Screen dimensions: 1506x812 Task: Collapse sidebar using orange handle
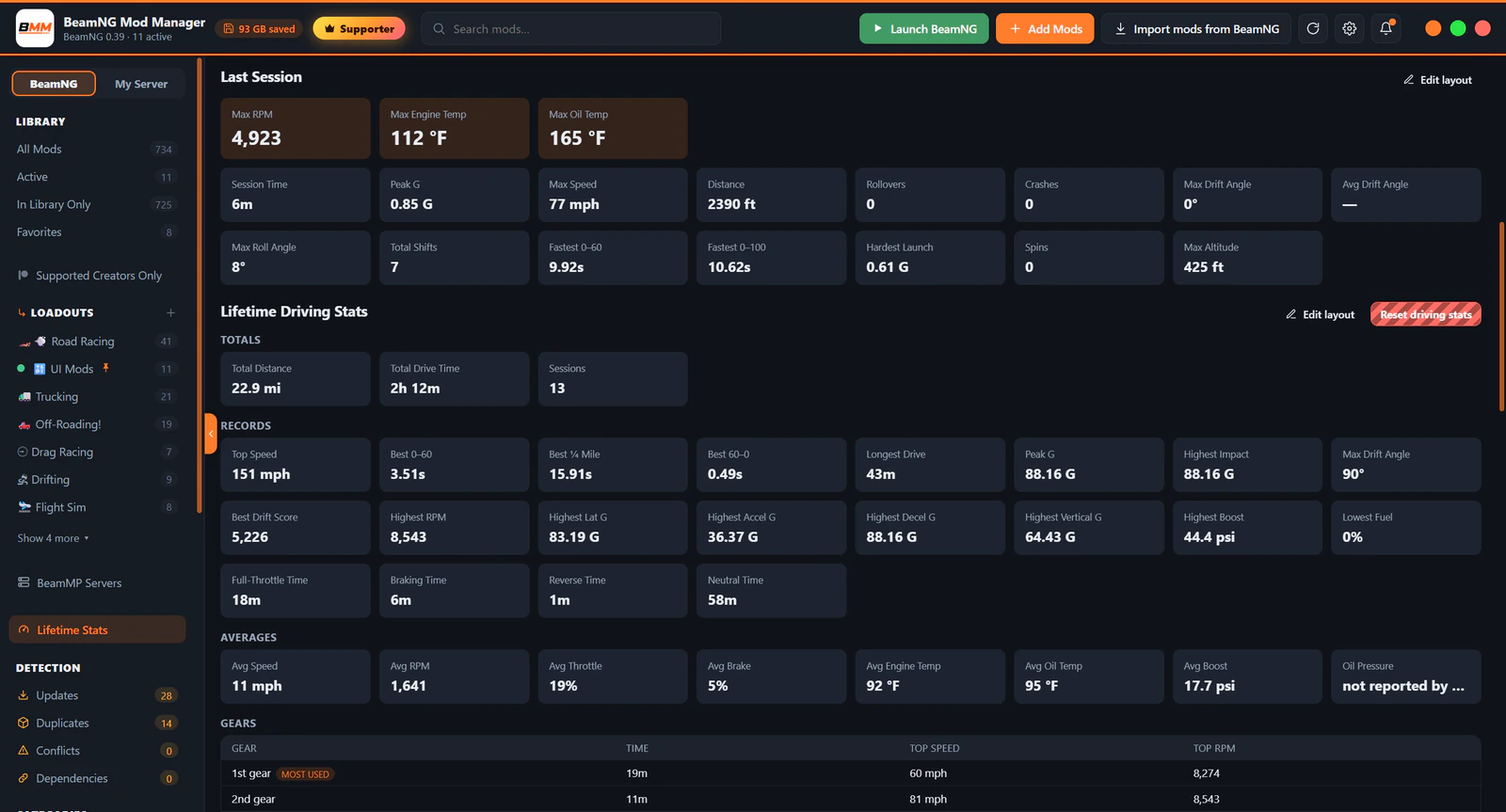coord(211,434)
